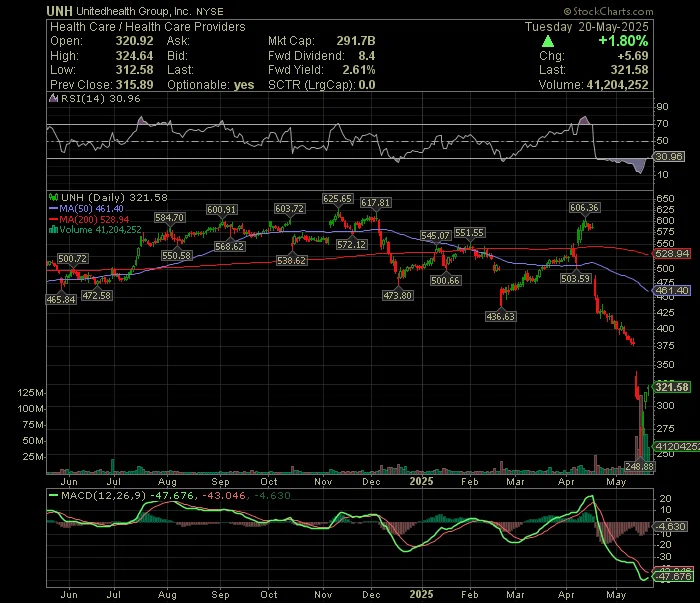
Task: Click the RSI(14) indicator icon
Action: [53, 98]
